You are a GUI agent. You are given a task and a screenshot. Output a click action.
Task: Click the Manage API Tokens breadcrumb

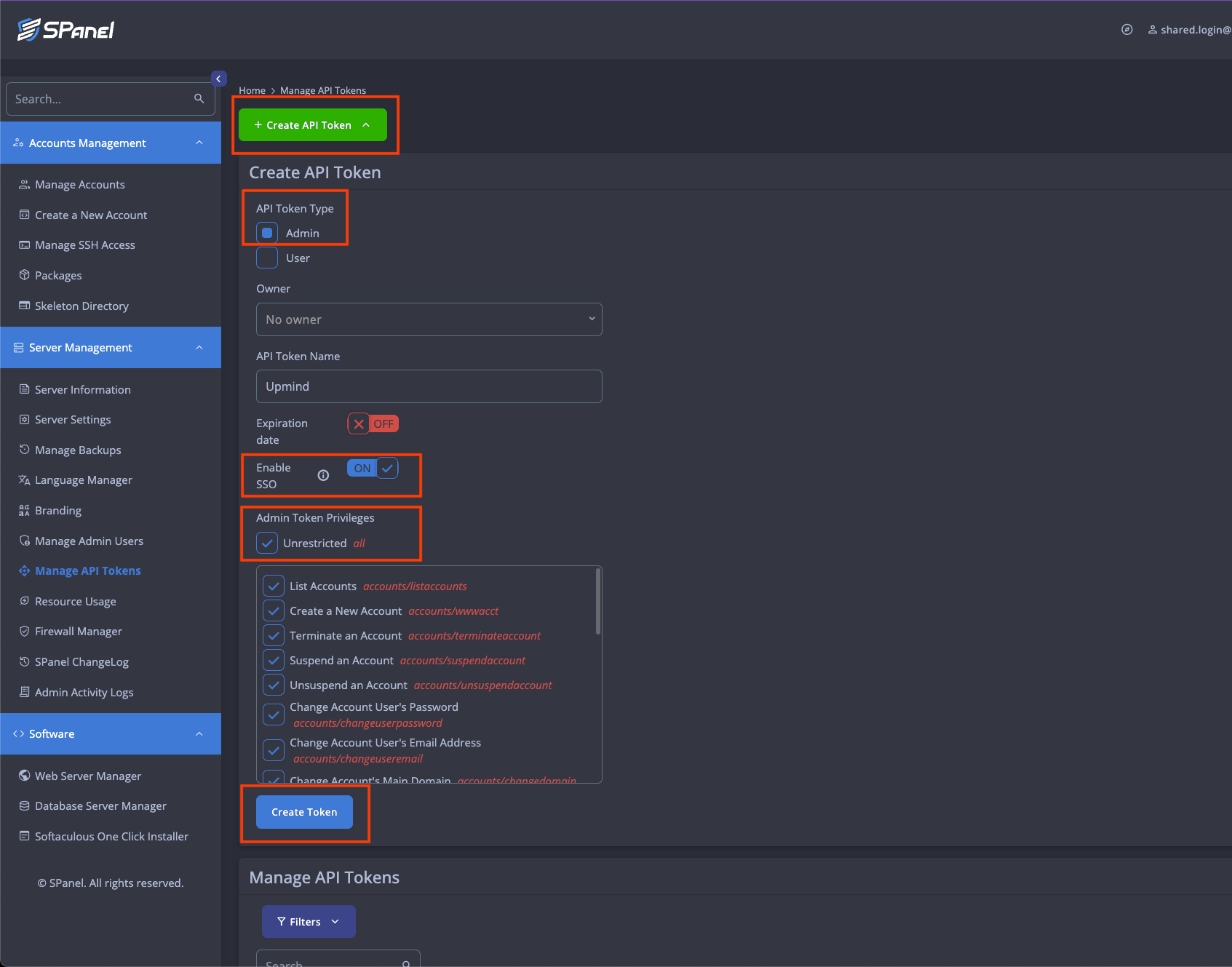point(323,91)
